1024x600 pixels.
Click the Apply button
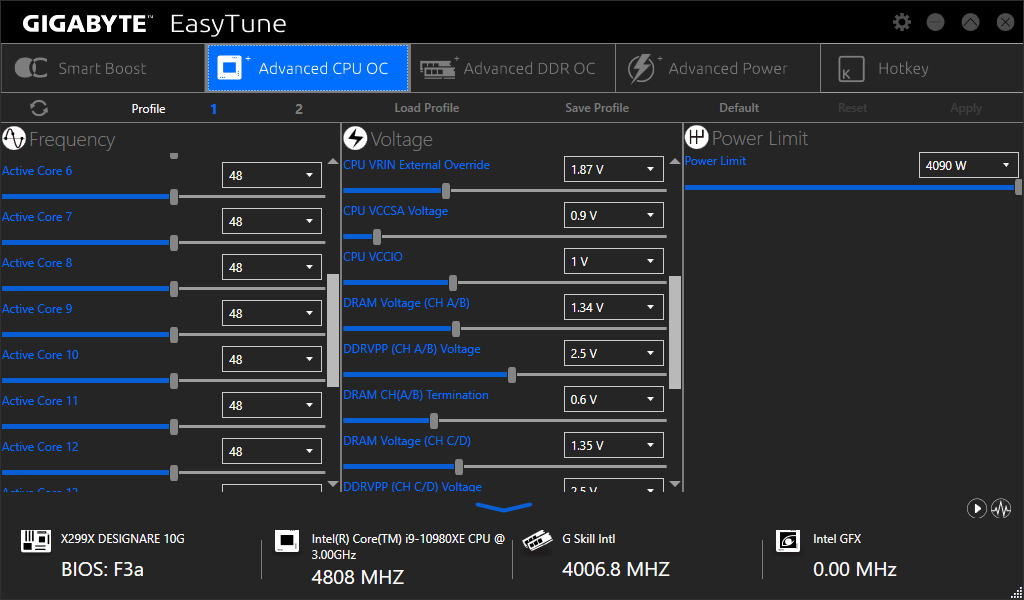pyautogui.click(x=966, y=108)
